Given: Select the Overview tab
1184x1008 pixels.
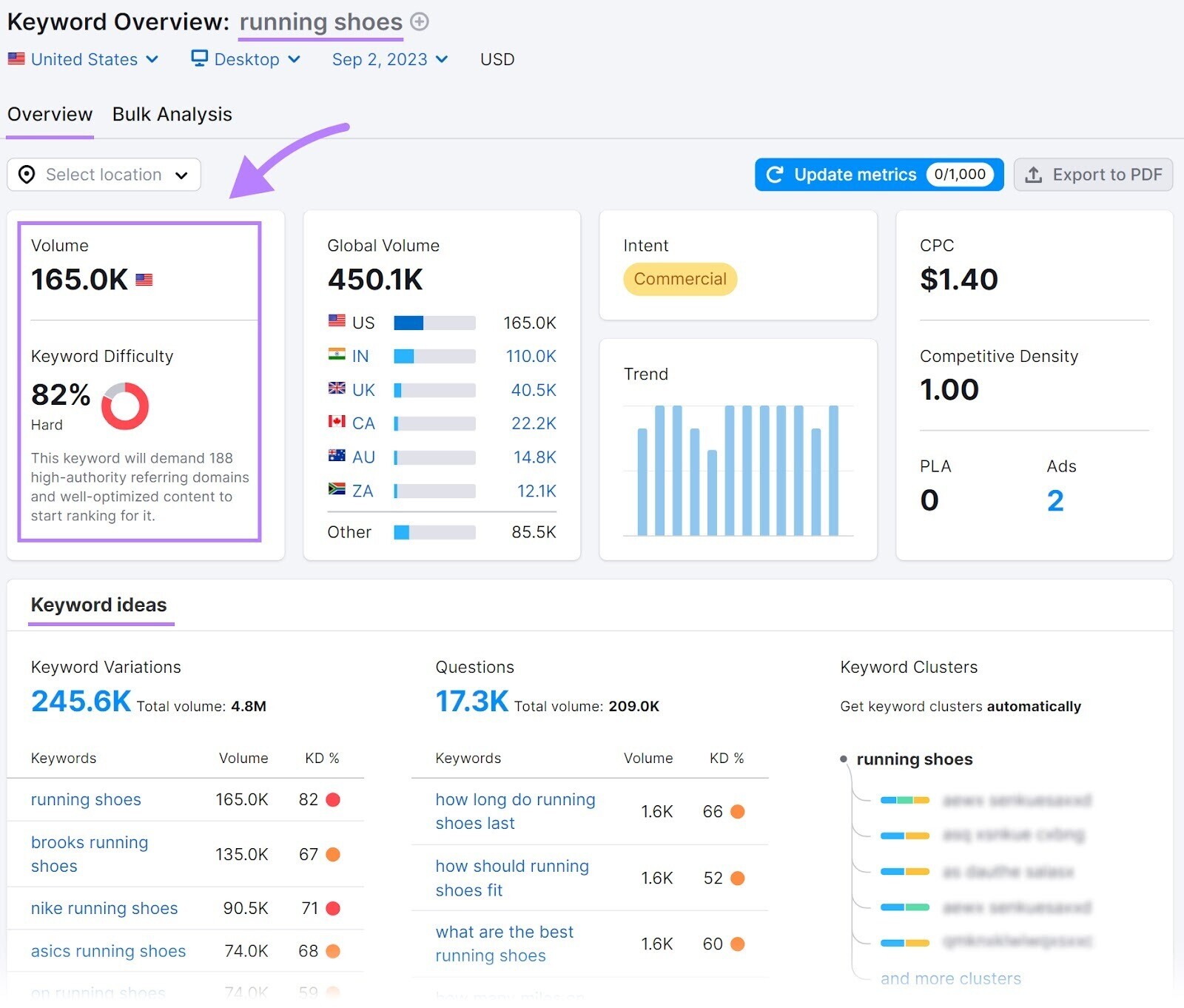Looking at the screenshot, I should pos(49,115).
